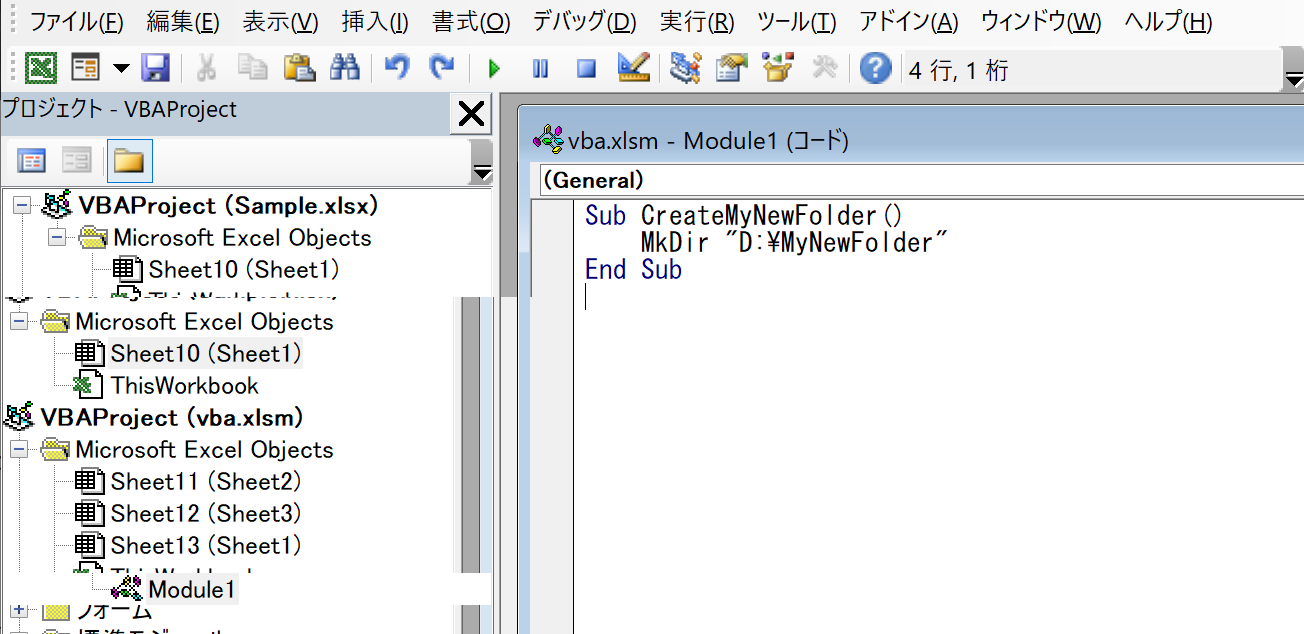Click the Insert UserForm toolbar icon

[87, 68]
